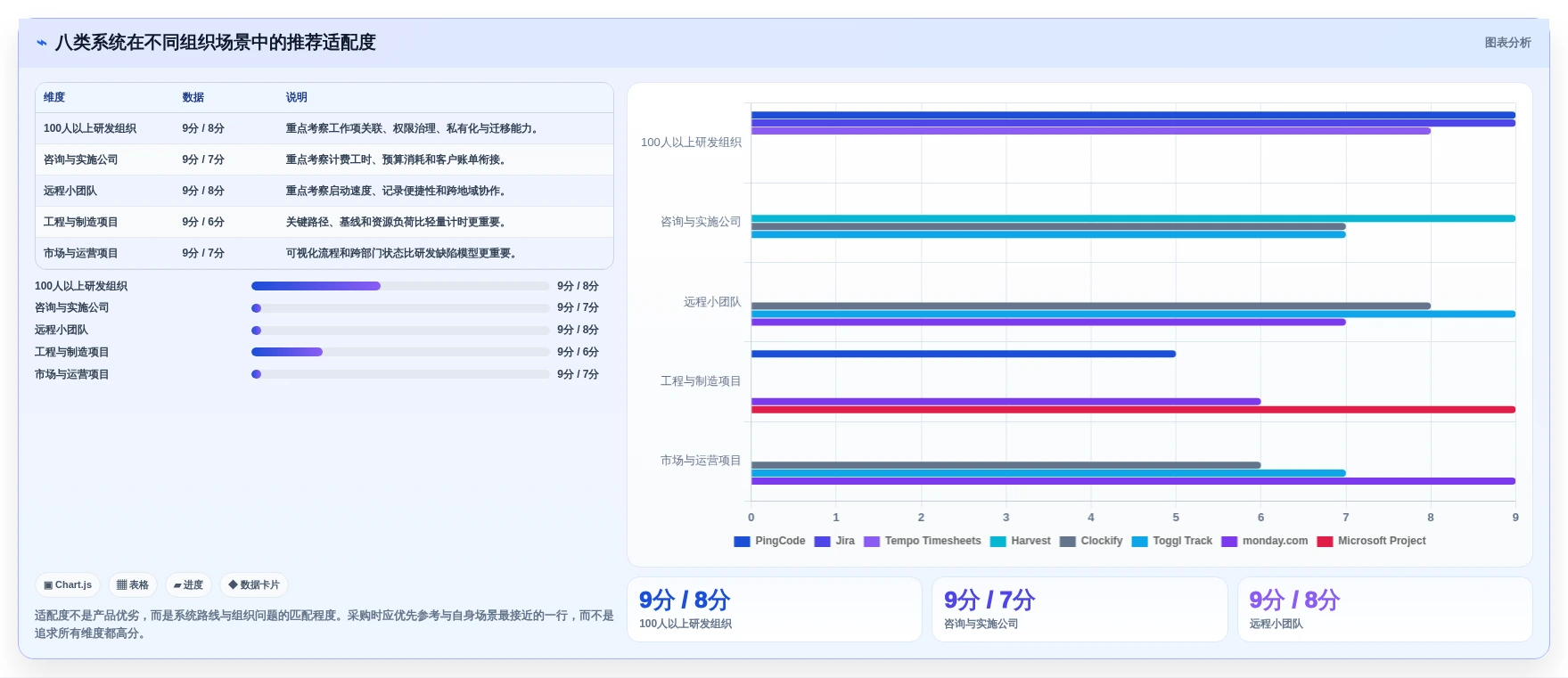Open the 9分 / 8分 card for 100人以上研发组织

pos(775,609)
